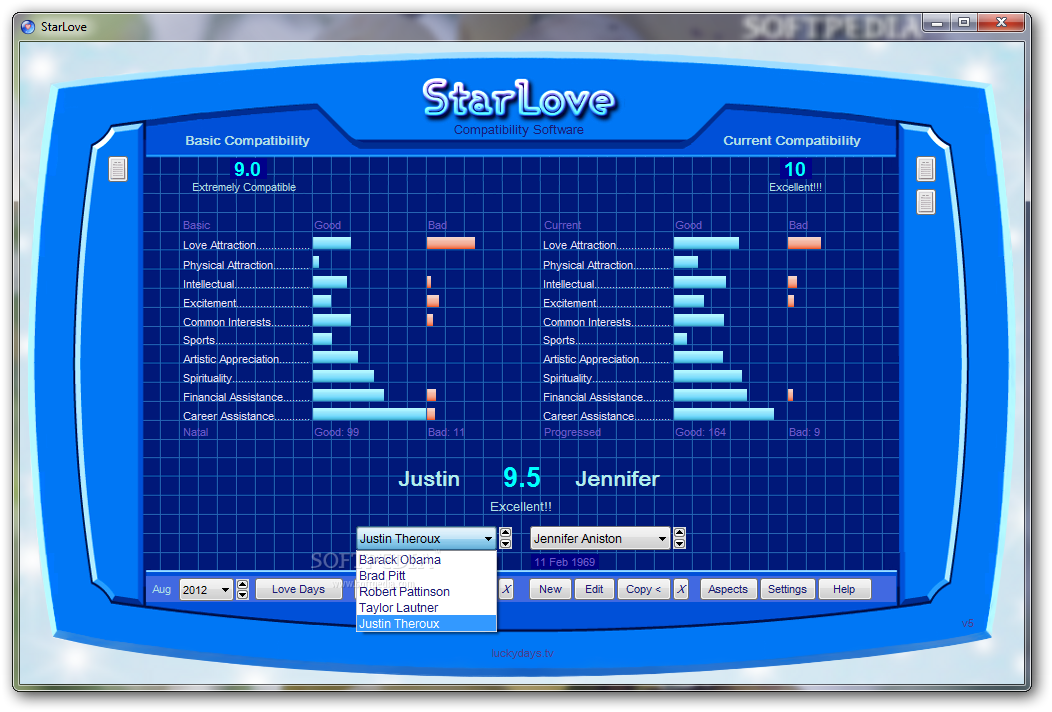Click Good: 99 total in Natal row
The height and width of the screenshot is (712, 1052).
[x=337, y=432]
